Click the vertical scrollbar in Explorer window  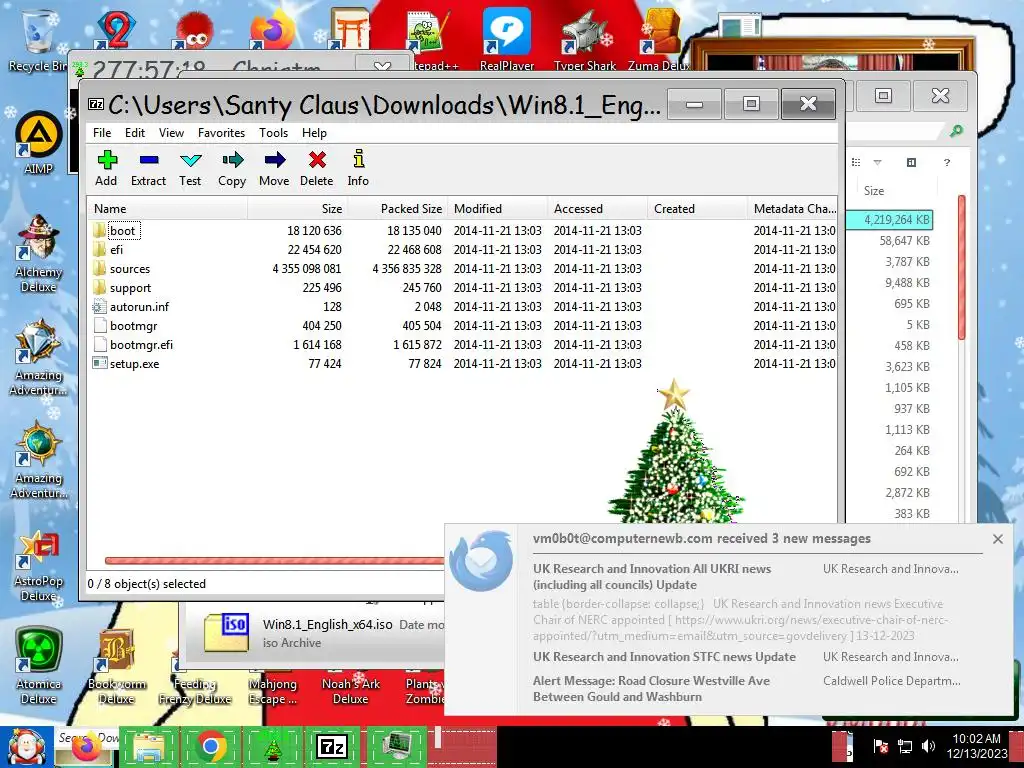962,266
